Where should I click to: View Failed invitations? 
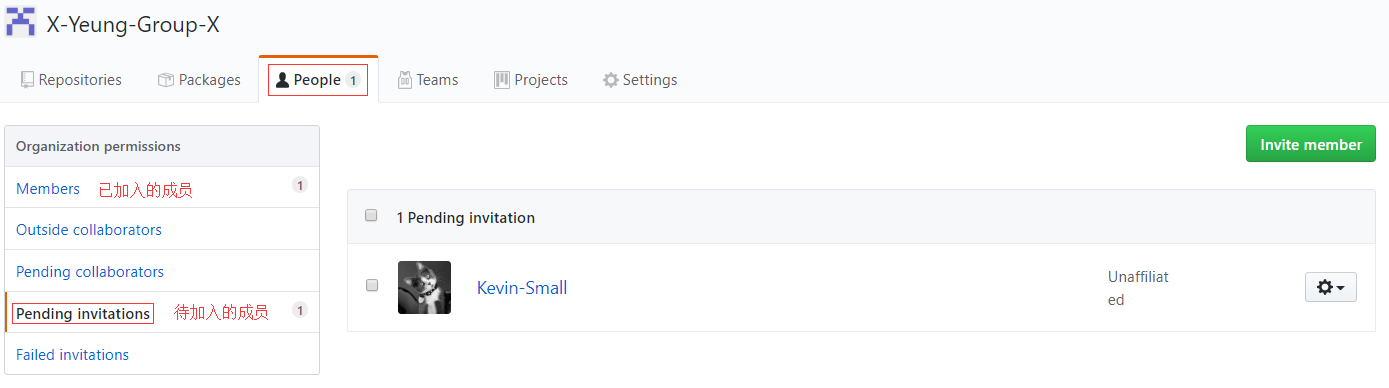coord(72,355)
